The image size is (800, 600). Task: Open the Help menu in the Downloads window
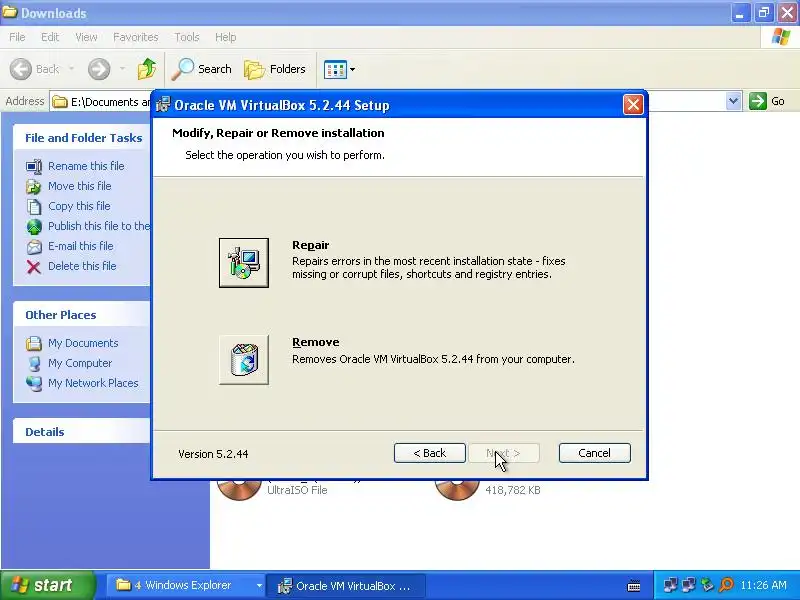click(225, 37)
